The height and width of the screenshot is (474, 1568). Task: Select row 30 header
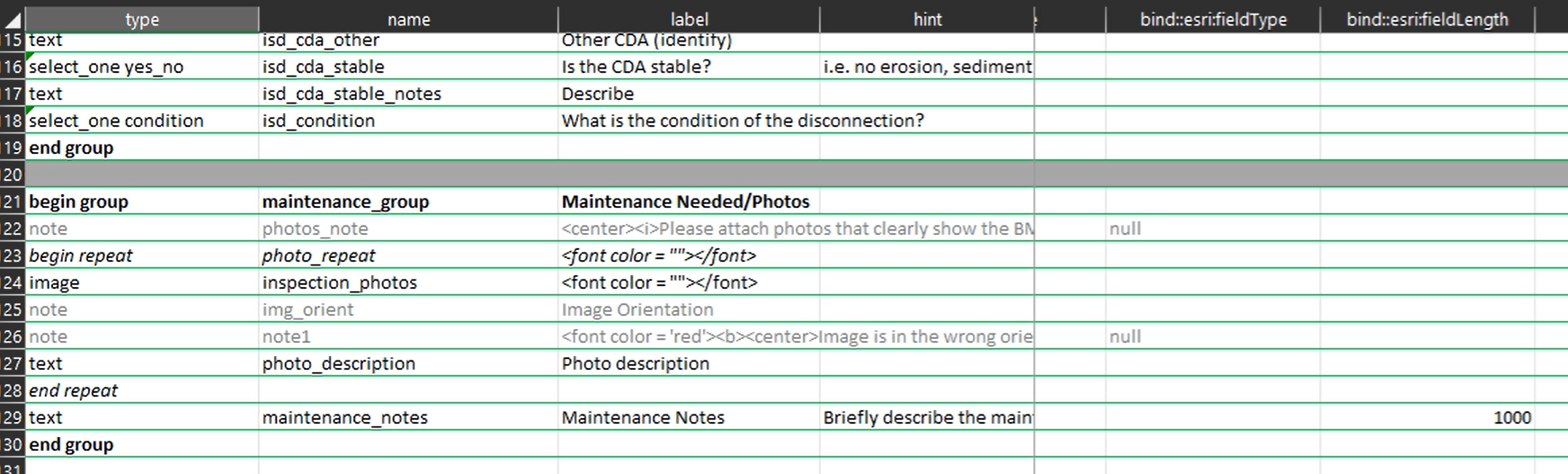pyautogui.click(x=13, y=444)
